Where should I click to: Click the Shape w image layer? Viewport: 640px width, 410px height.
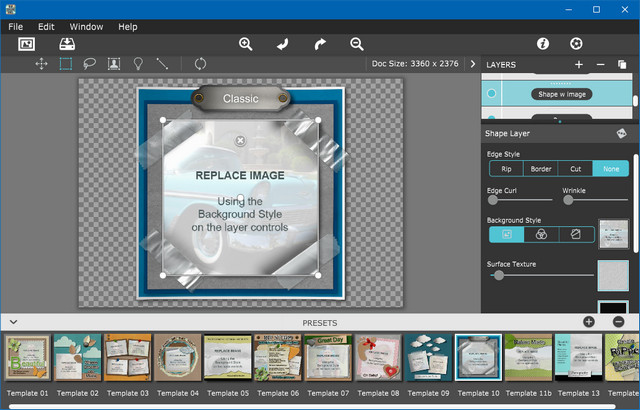(x=562, y=94)
